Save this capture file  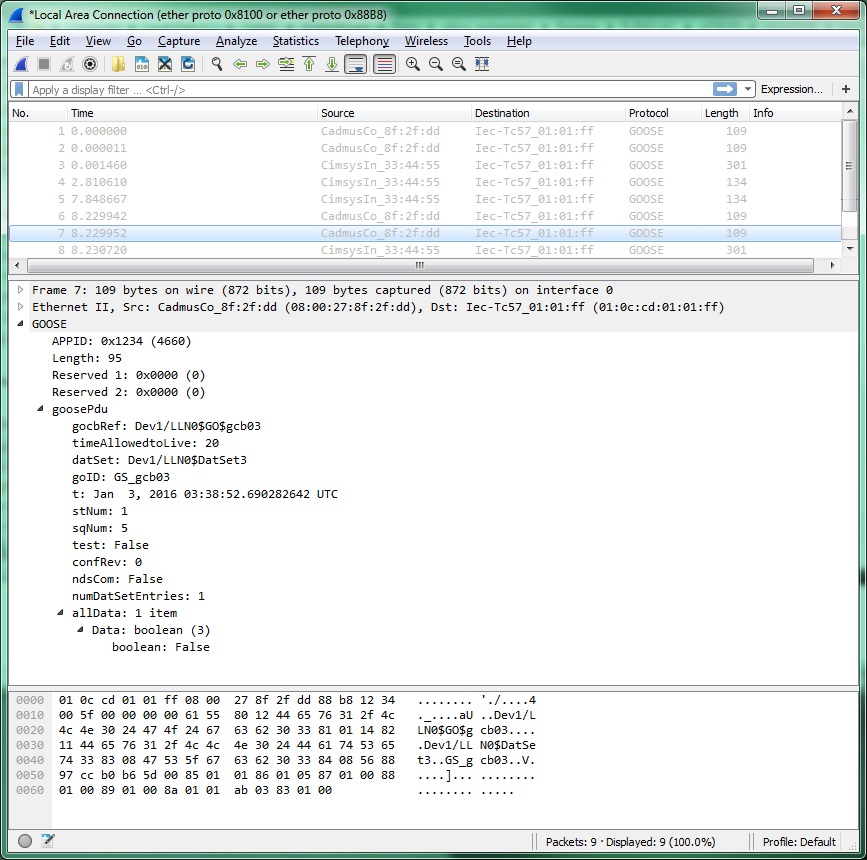(x=142, y=64)
